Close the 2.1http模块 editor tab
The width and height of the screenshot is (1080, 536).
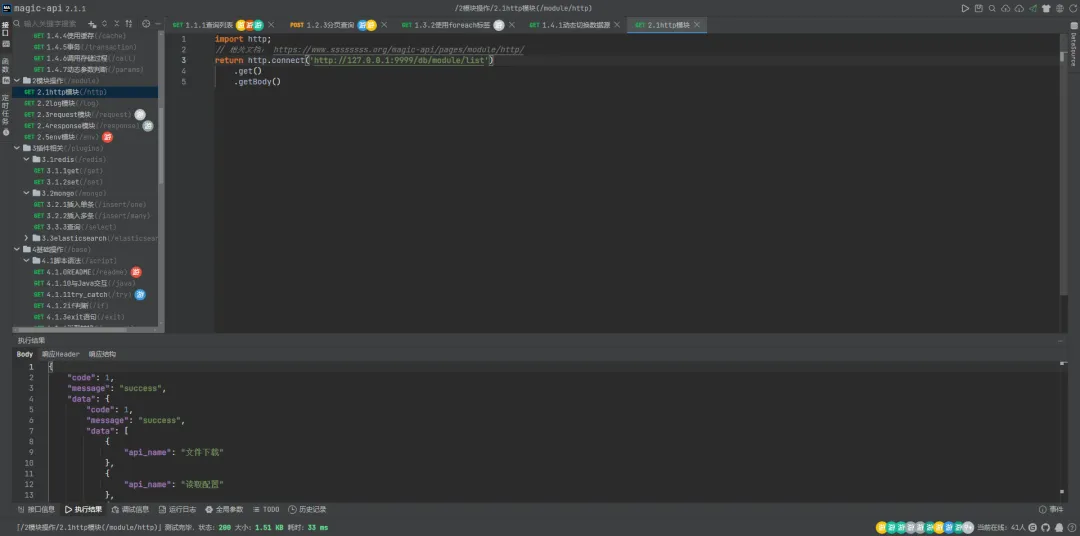[697, 24]
